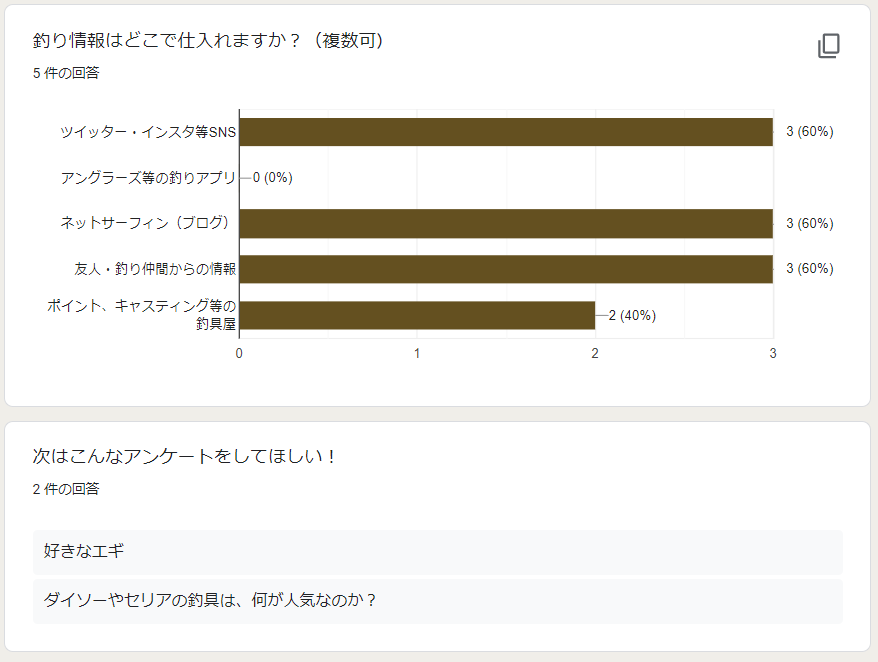The height and width of the screenshot is (662, 878).
Task: Click the 好きなエギ response row
Action: click(x=437, y=551)
